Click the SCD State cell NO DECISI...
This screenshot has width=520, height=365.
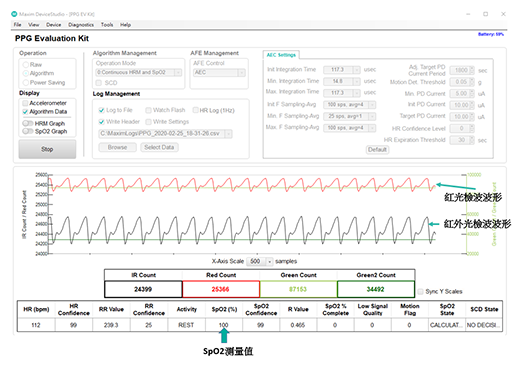coord(484,325)
